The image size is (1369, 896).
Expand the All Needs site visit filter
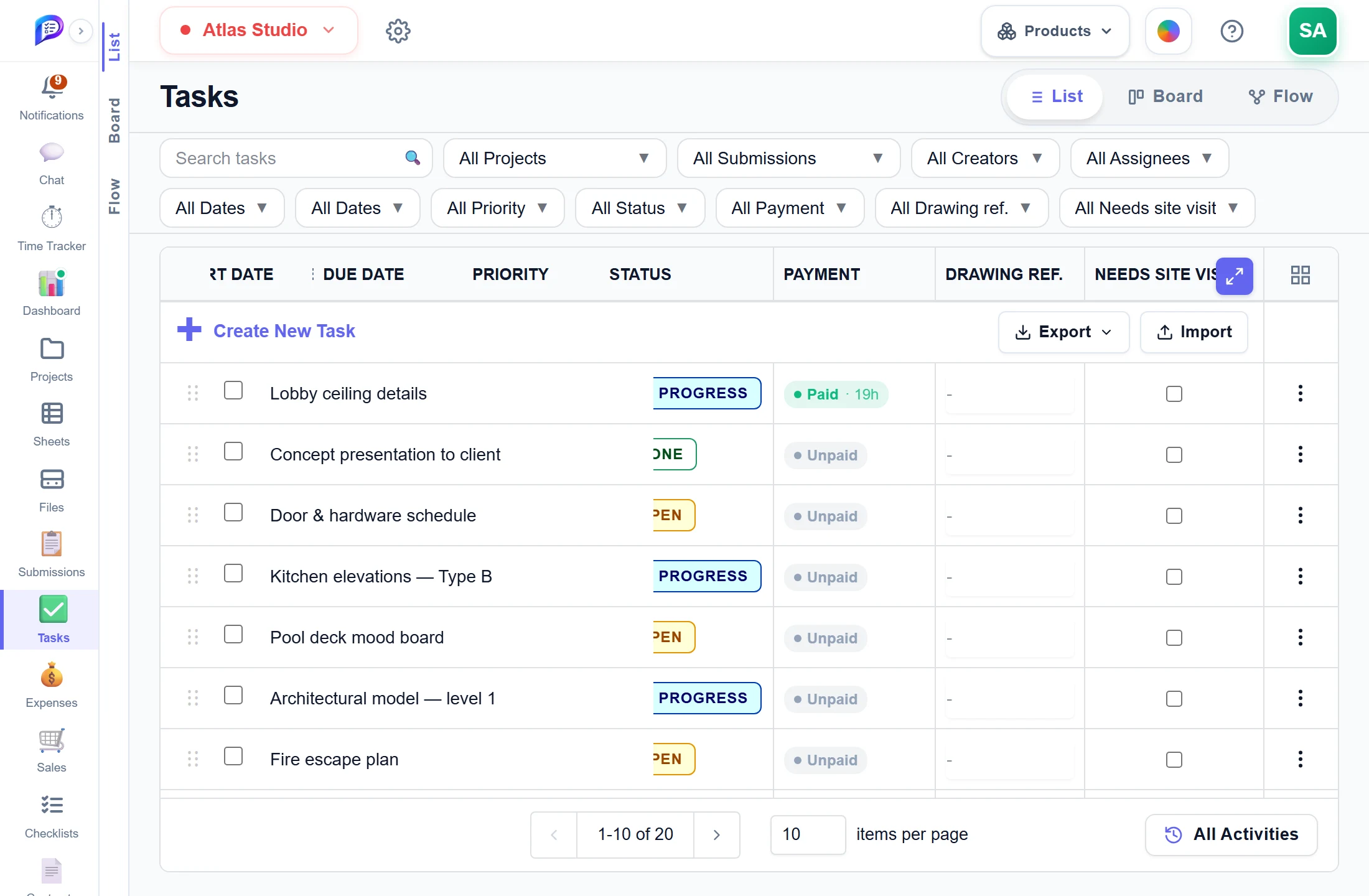[1157, 208]
